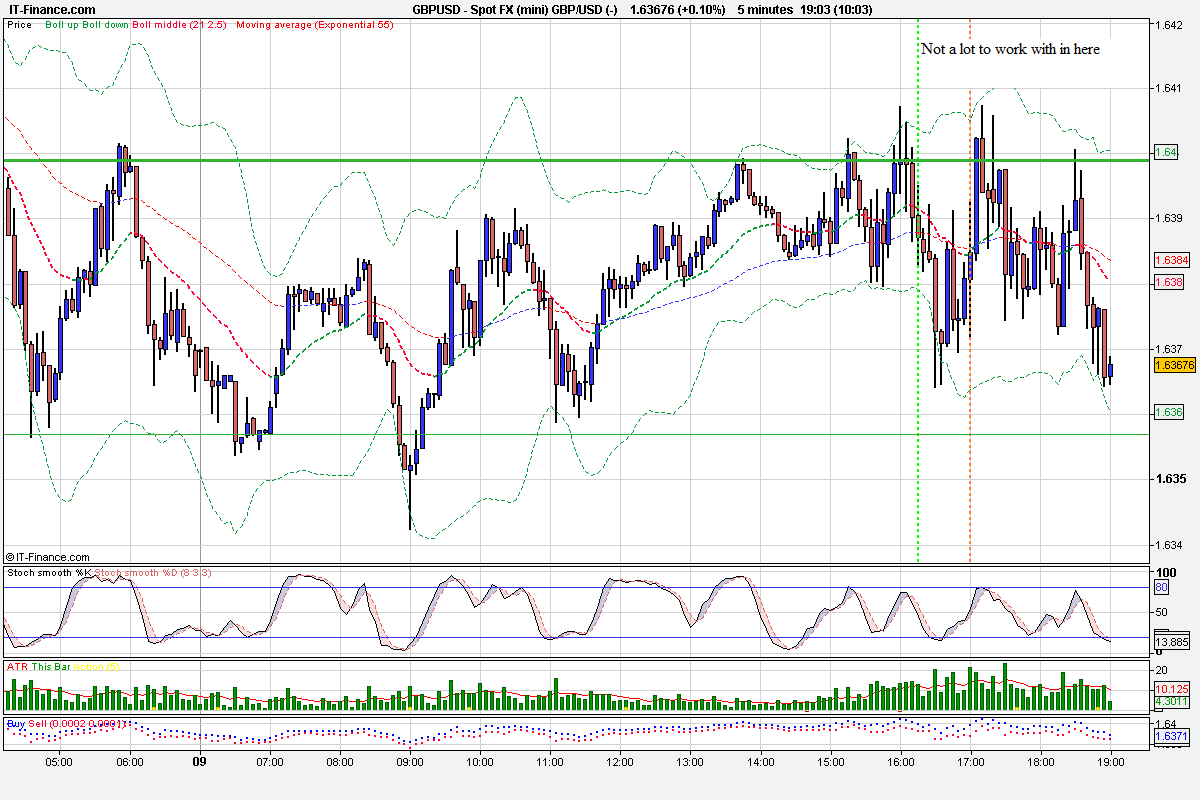
Task: Click the 1.641 price axis label
Action: (x=1170, y=89)
